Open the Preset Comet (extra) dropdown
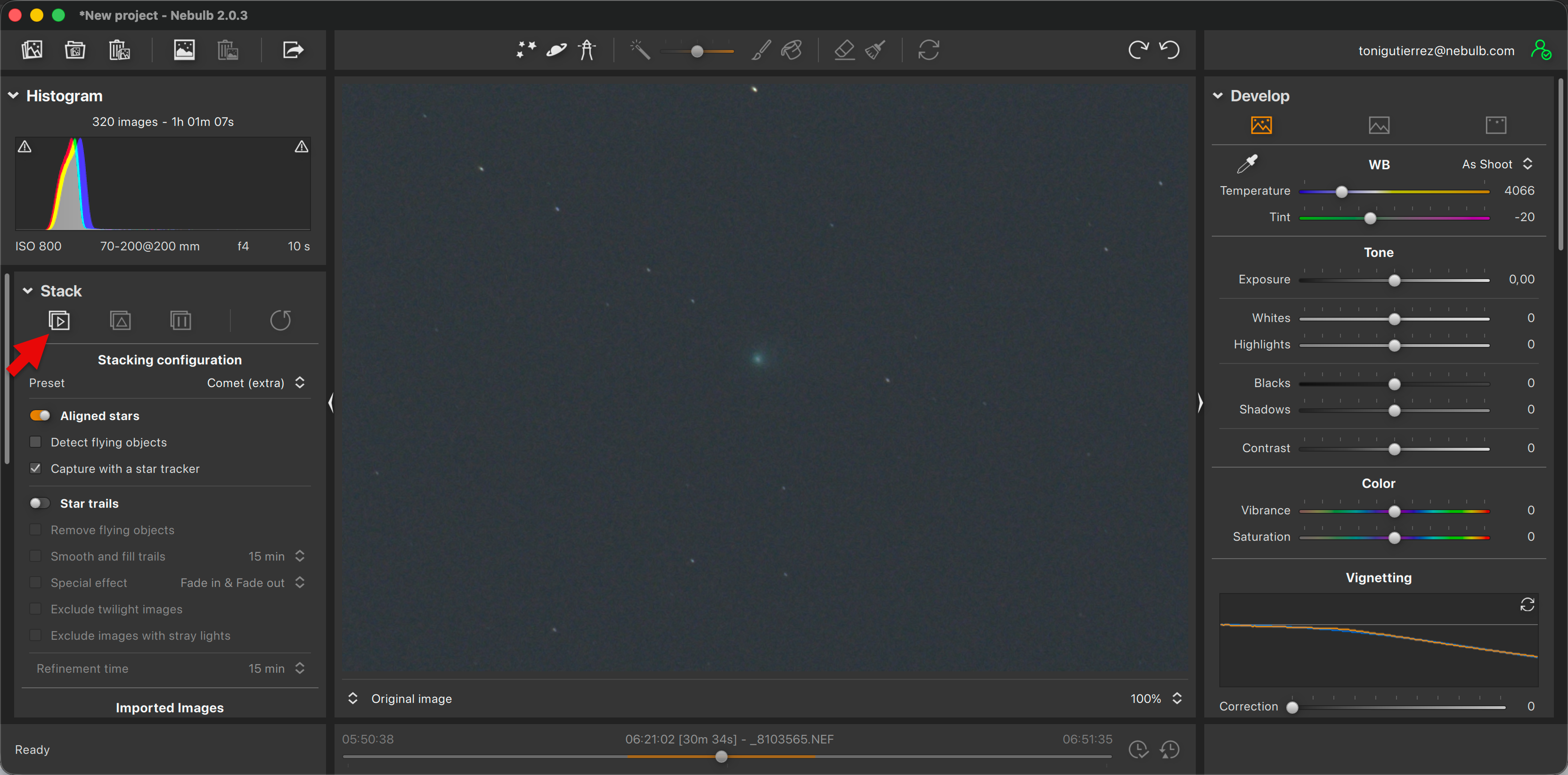Screen dimensions: 1568x775 [255, 383]
